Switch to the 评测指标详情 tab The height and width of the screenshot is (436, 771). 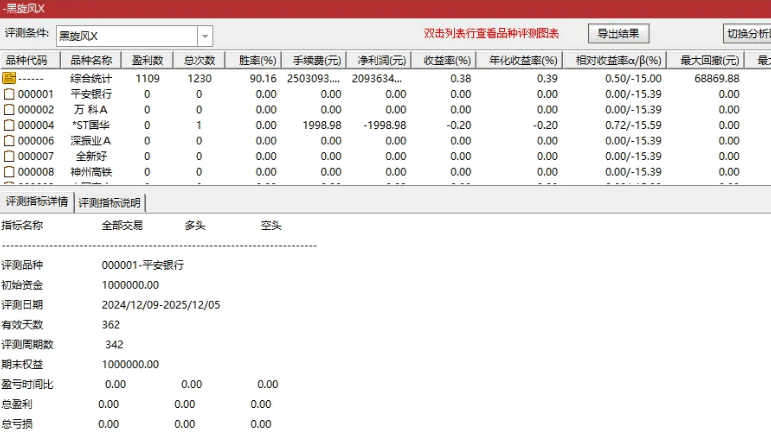[x=36, y=202]
